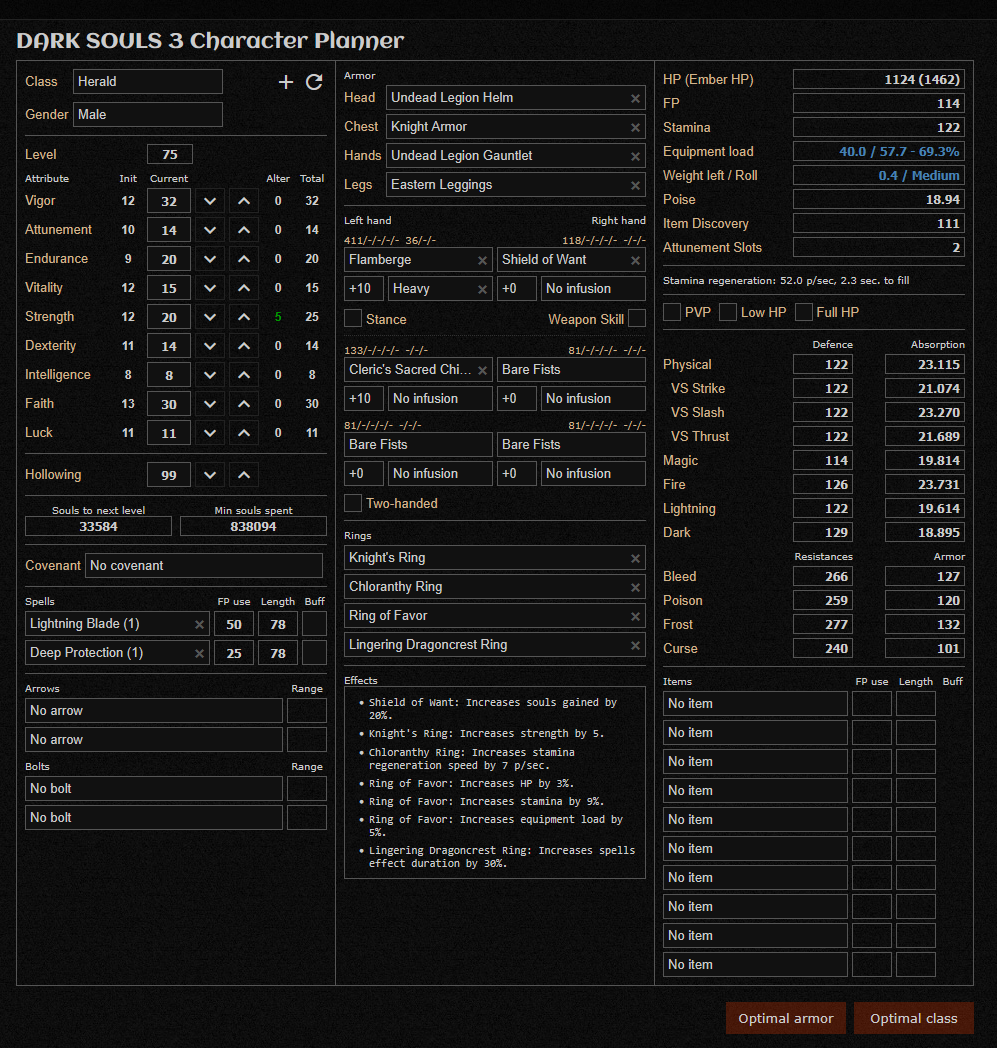Increase Luck with its up arrow
This screenshot has height=1048, width=997.
point(244,433)
